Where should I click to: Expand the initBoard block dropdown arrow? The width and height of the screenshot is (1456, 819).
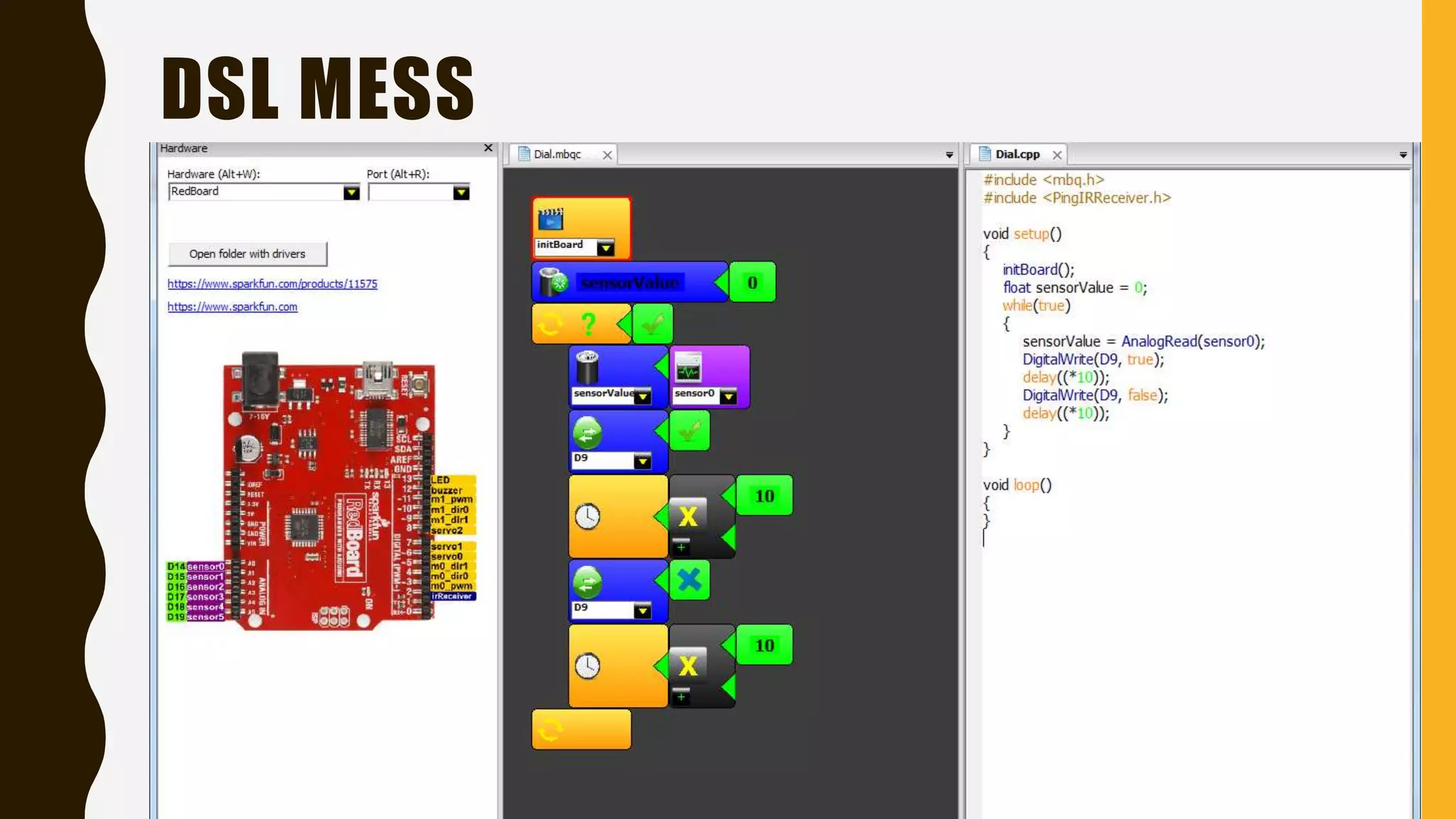(605, 247)
